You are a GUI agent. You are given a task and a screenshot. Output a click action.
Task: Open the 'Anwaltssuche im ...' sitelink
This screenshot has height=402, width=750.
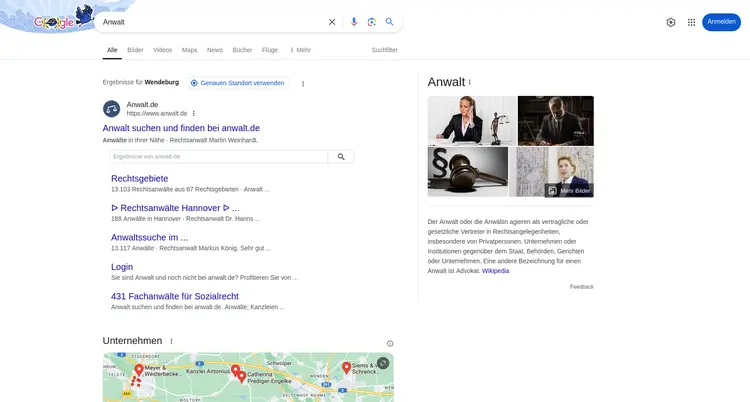tap(149, 237)
